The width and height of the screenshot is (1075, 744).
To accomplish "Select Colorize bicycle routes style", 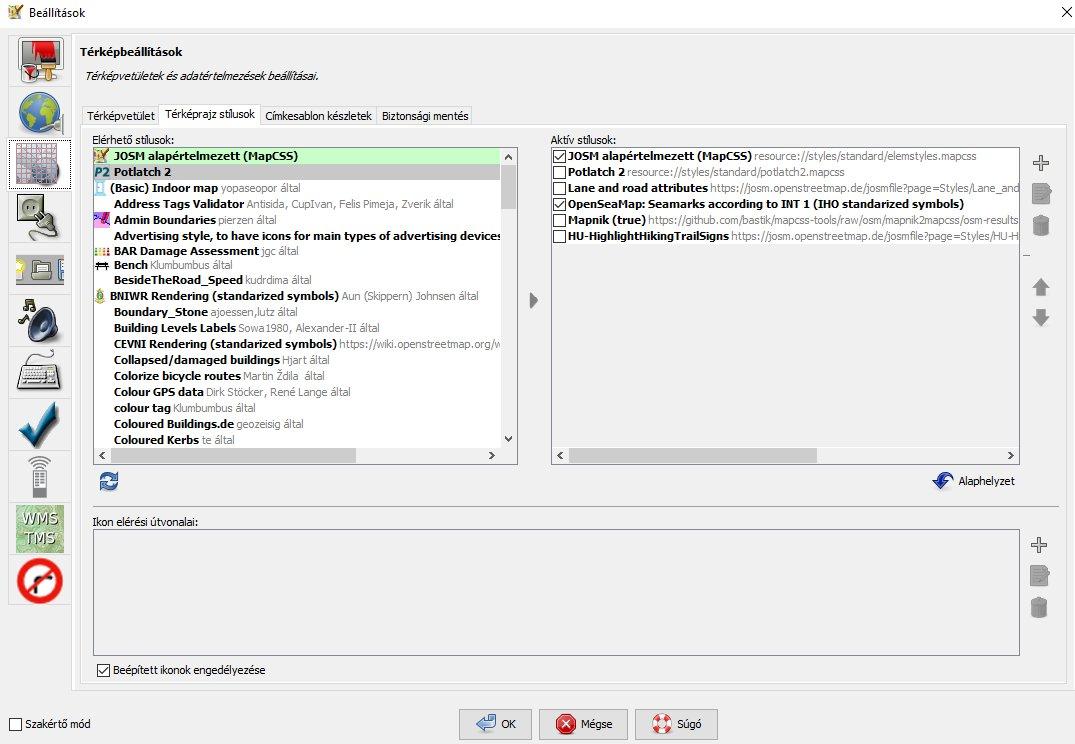I will [297, 376].
